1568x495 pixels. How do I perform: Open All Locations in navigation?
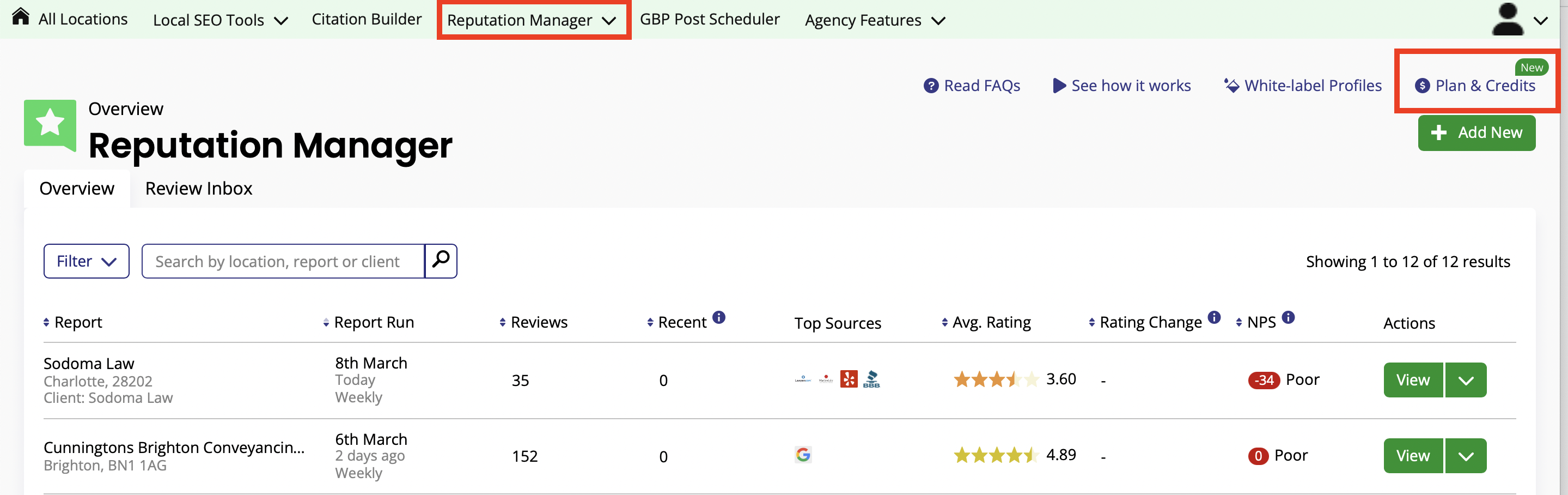[x=83, y=19]
